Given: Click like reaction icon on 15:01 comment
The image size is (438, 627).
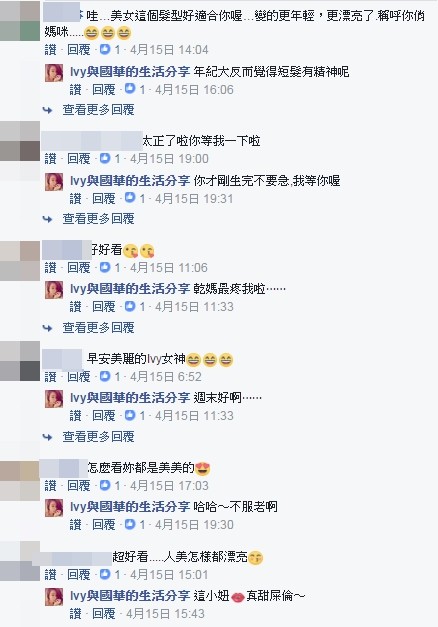Looking at the screenshot, I should (105, 575).
